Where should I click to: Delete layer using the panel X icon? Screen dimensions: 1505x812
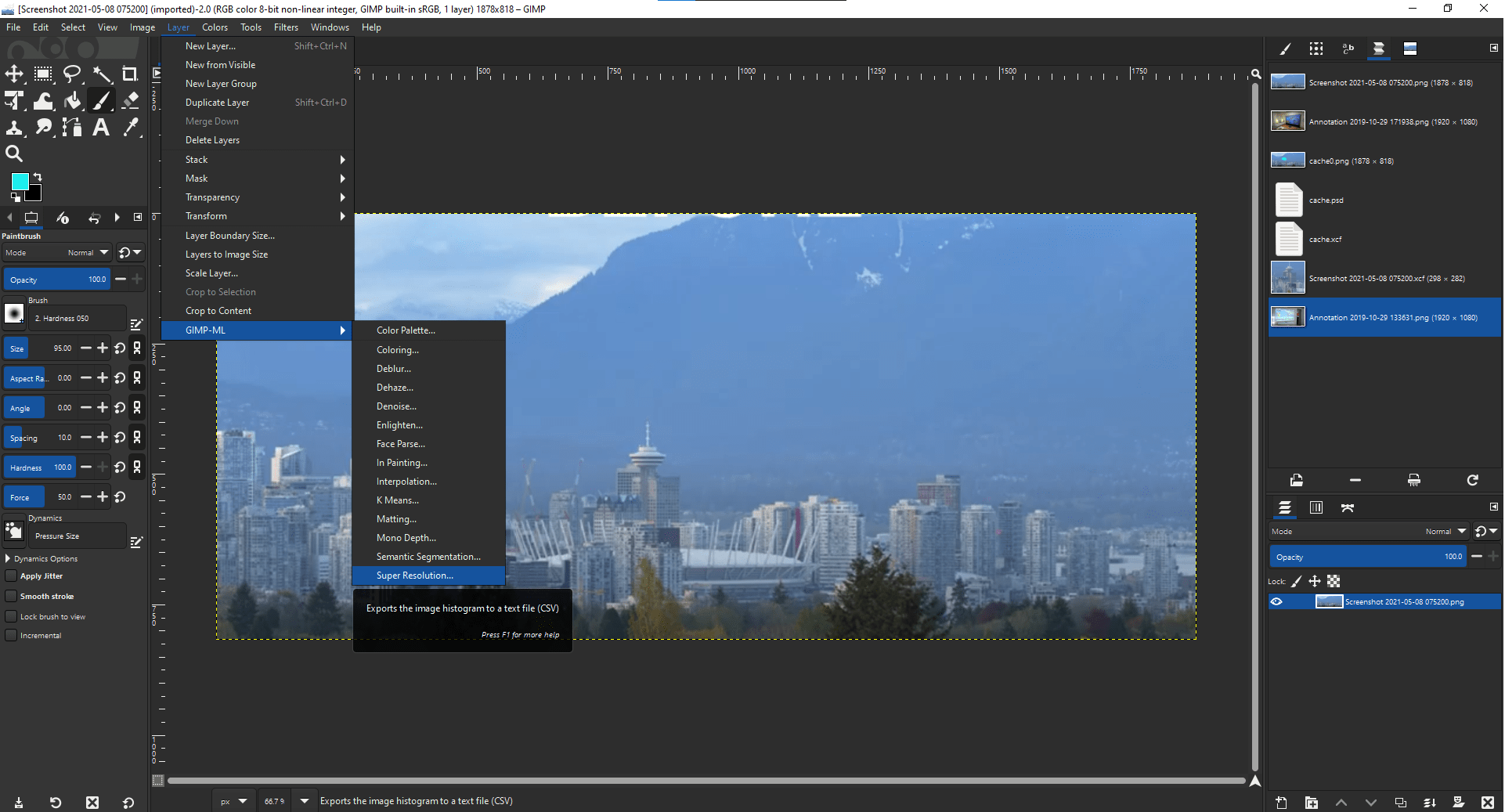[1488, 803]
